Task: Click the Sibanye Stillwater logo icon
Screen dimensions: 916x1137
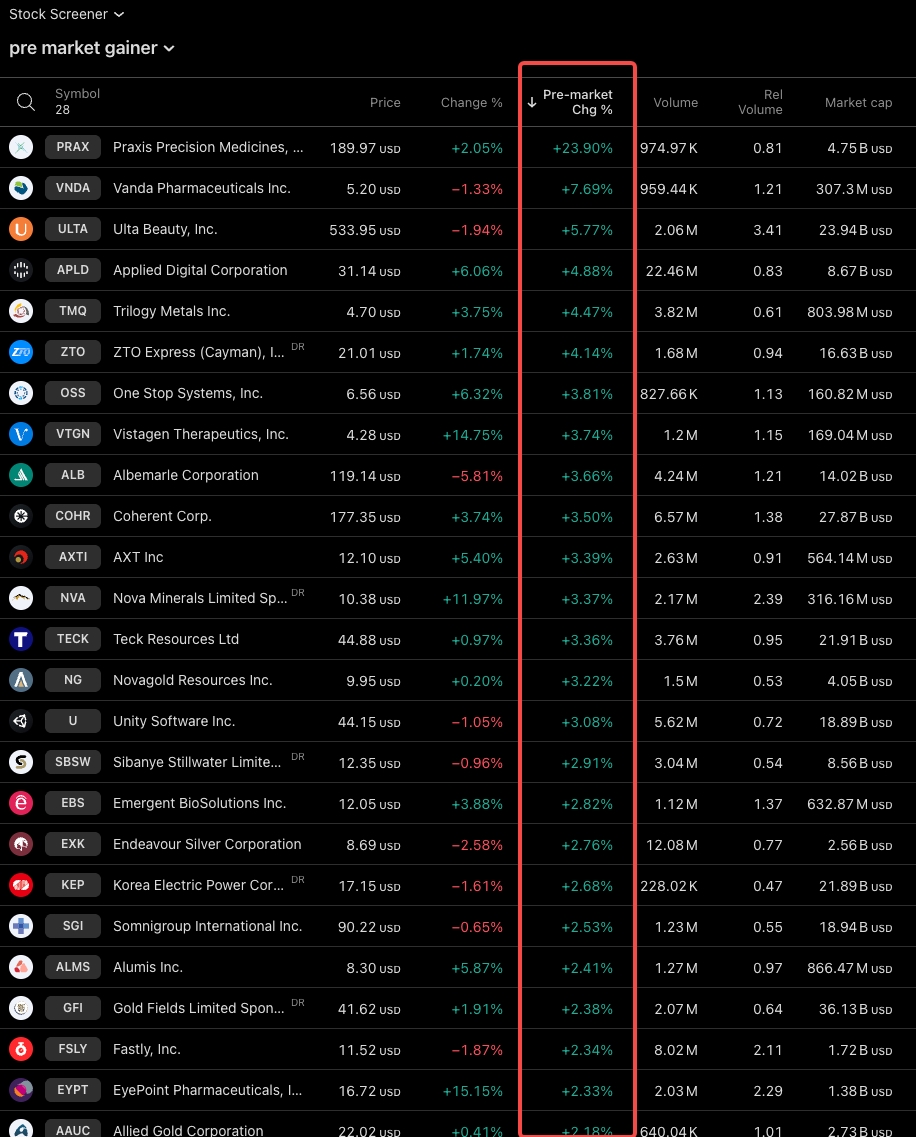Action: coord(21,762)
